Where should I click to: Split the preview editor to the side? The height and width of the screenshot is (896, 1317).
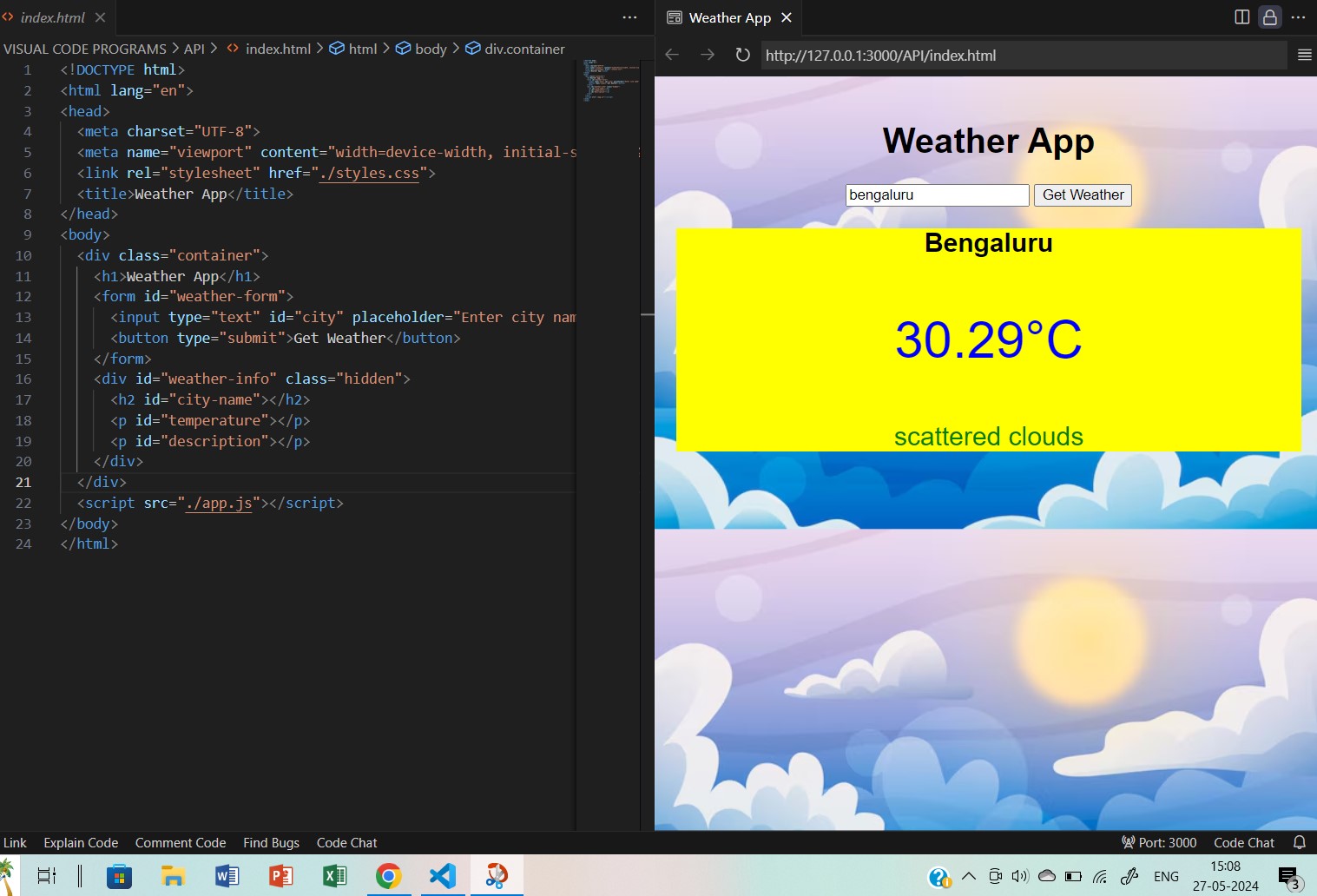(1241, 17)
